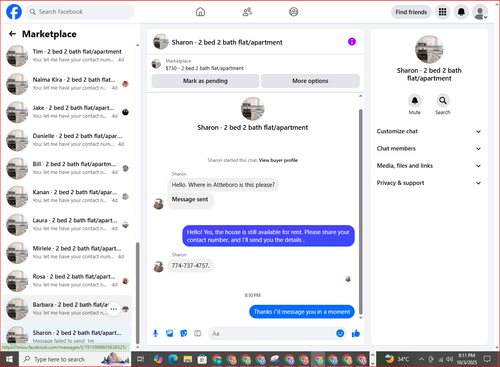This screenshot has height=367, width=500.
Task: Click the back arrow beside Marketplace
Action: click(x=12, y=34)
